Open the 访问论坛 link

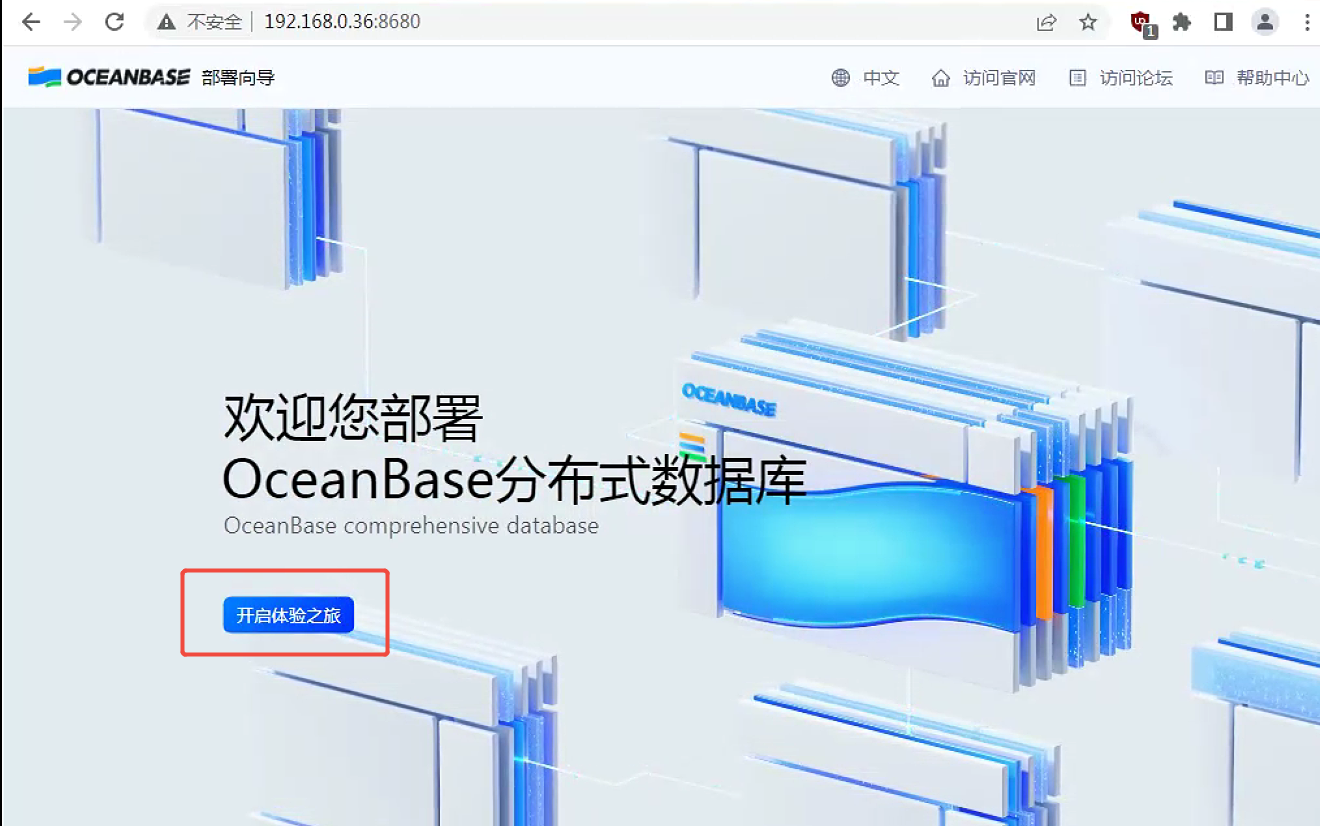(x=1136, y=78)
